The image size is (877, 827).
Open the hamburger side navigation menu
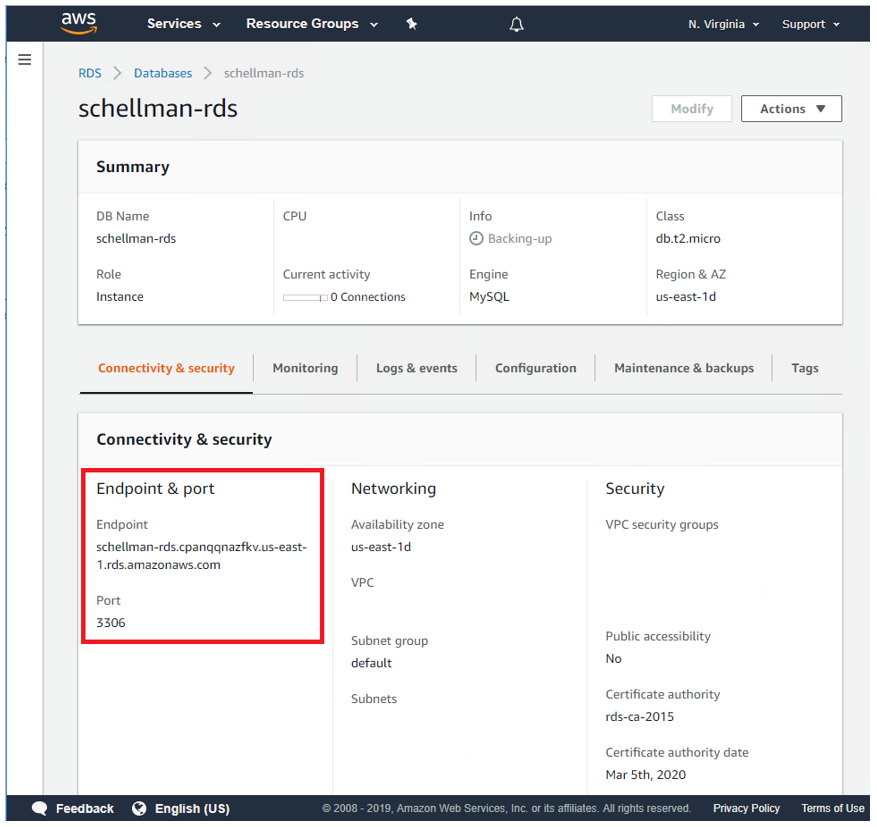tap(25, 59)
